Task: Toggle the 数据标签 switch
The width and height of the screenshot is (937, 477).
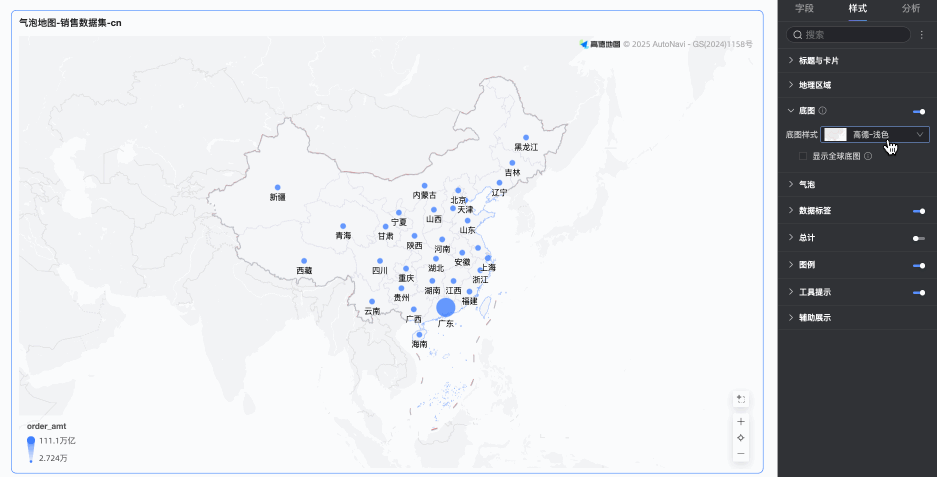Action: point(919,211)
